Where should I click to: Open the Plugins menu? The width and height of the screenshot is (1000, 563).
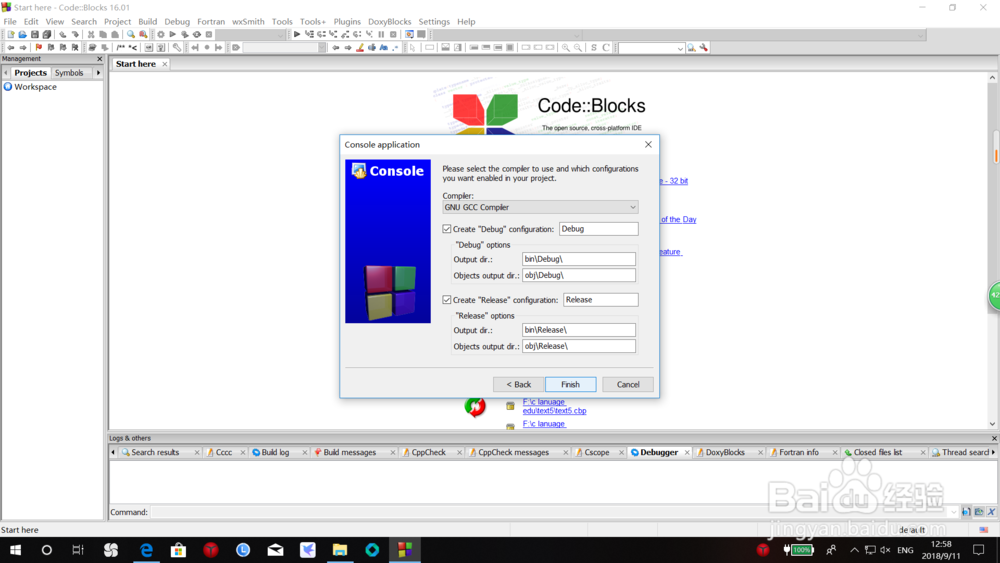[x=347, y=22]
